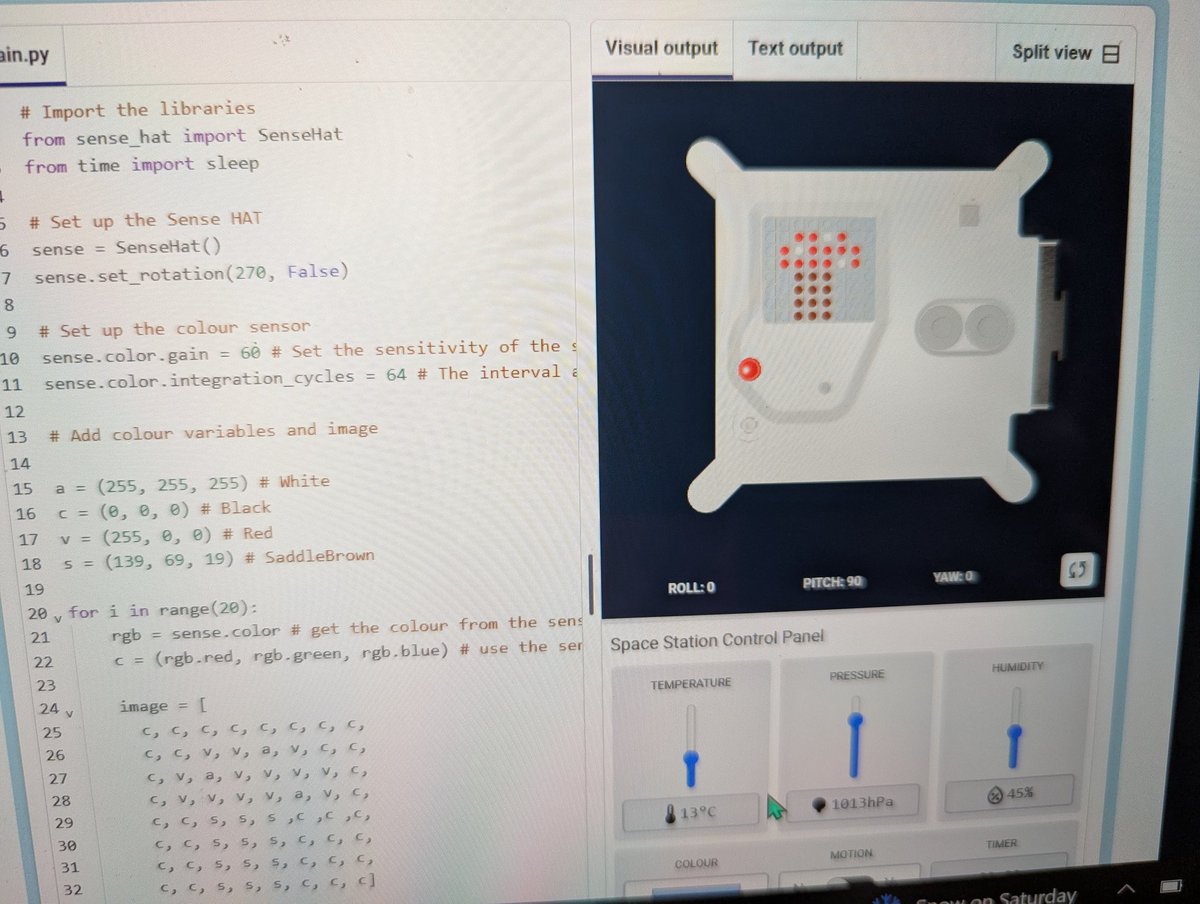Click the TEMPERATURE label
The height and width of the screenshot is (904, 1200).
691,684
